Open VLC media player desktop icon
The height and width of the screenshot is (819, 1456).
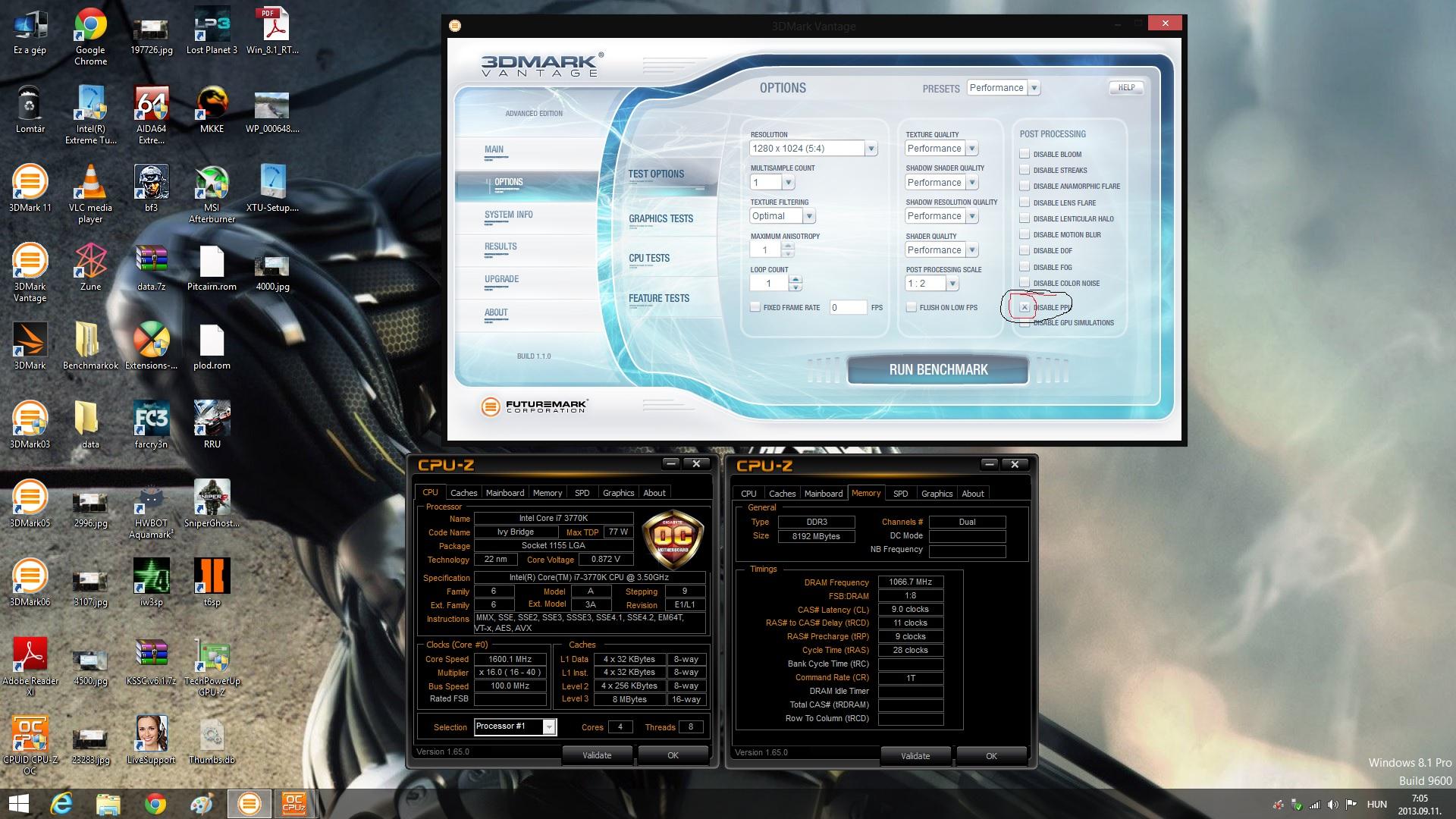[x=90, y=195]
